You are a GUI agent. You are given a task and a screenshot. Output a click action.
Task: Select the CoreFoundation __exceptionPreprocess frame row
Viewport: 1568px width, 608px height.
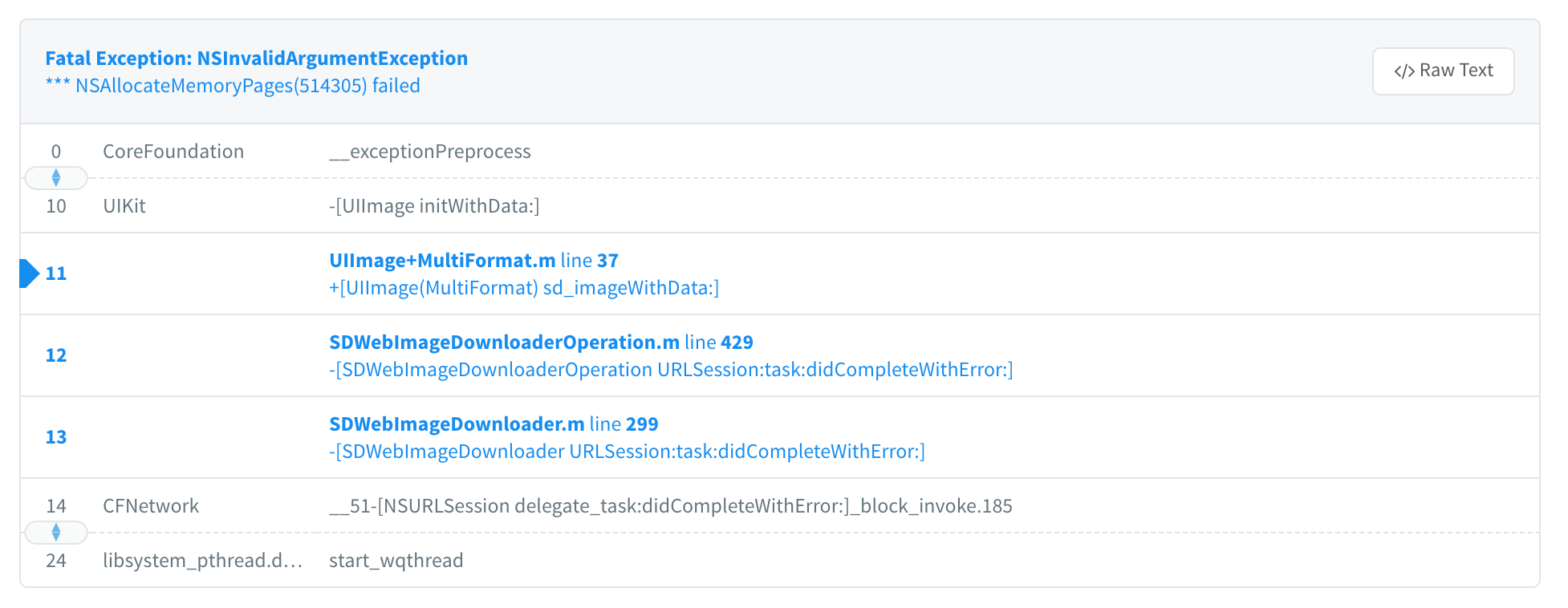click(x=431, y=151)
